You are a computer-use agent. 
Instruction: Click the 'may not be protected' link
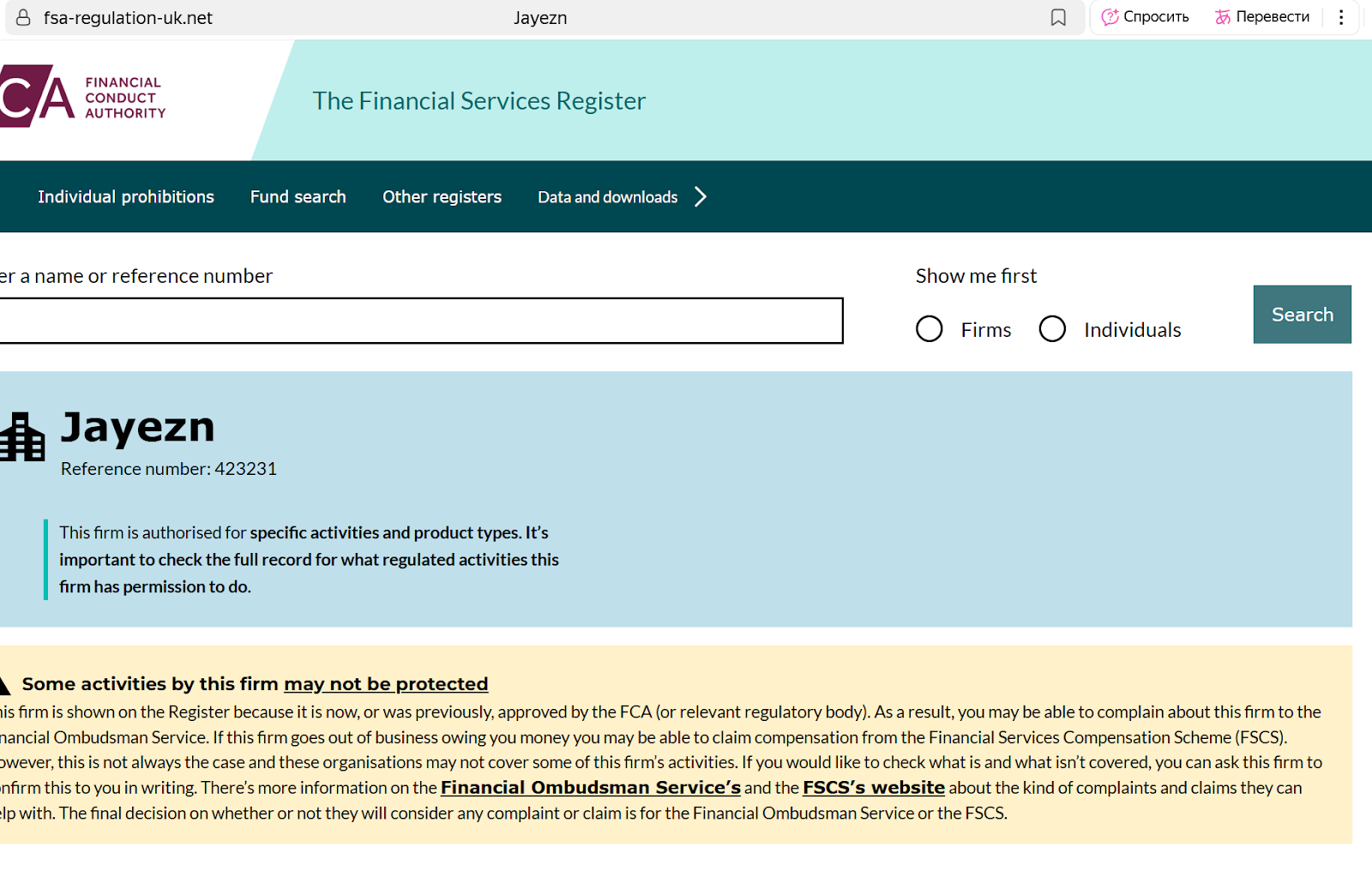(386, 684)
